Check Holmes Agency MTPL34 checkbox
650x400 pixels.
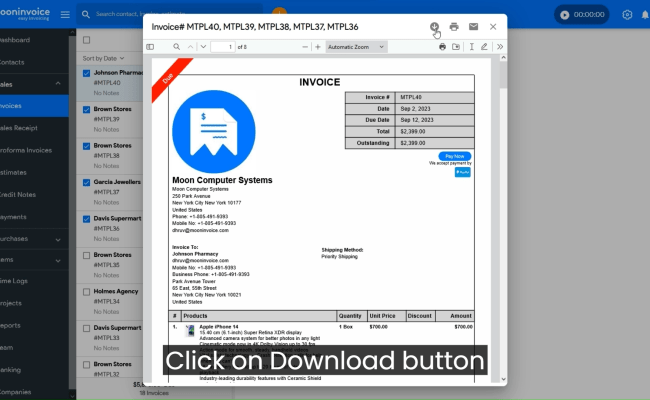coord(86,292)
